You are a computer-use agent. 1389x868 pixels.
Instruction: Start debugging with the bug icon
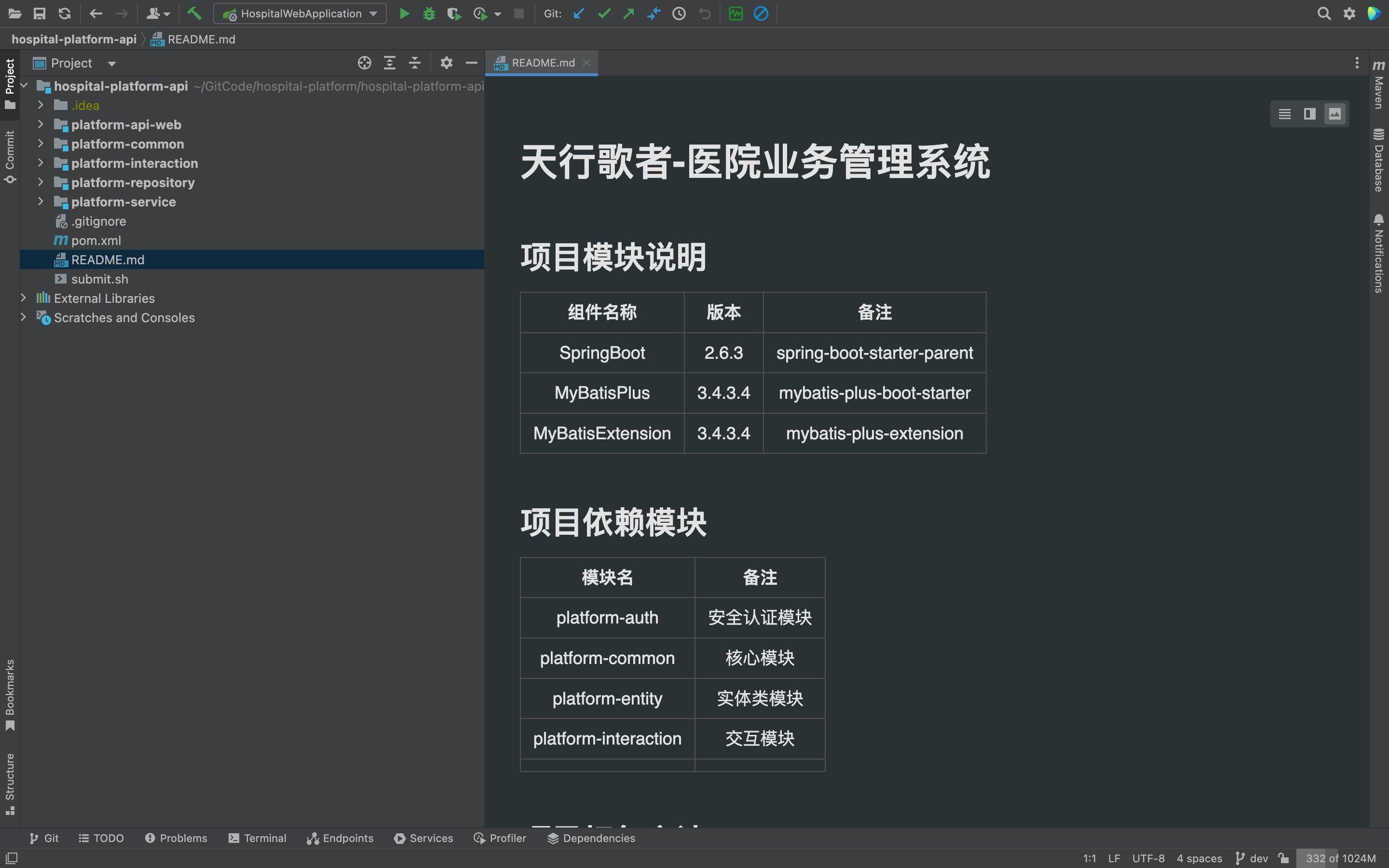(429, 14)
